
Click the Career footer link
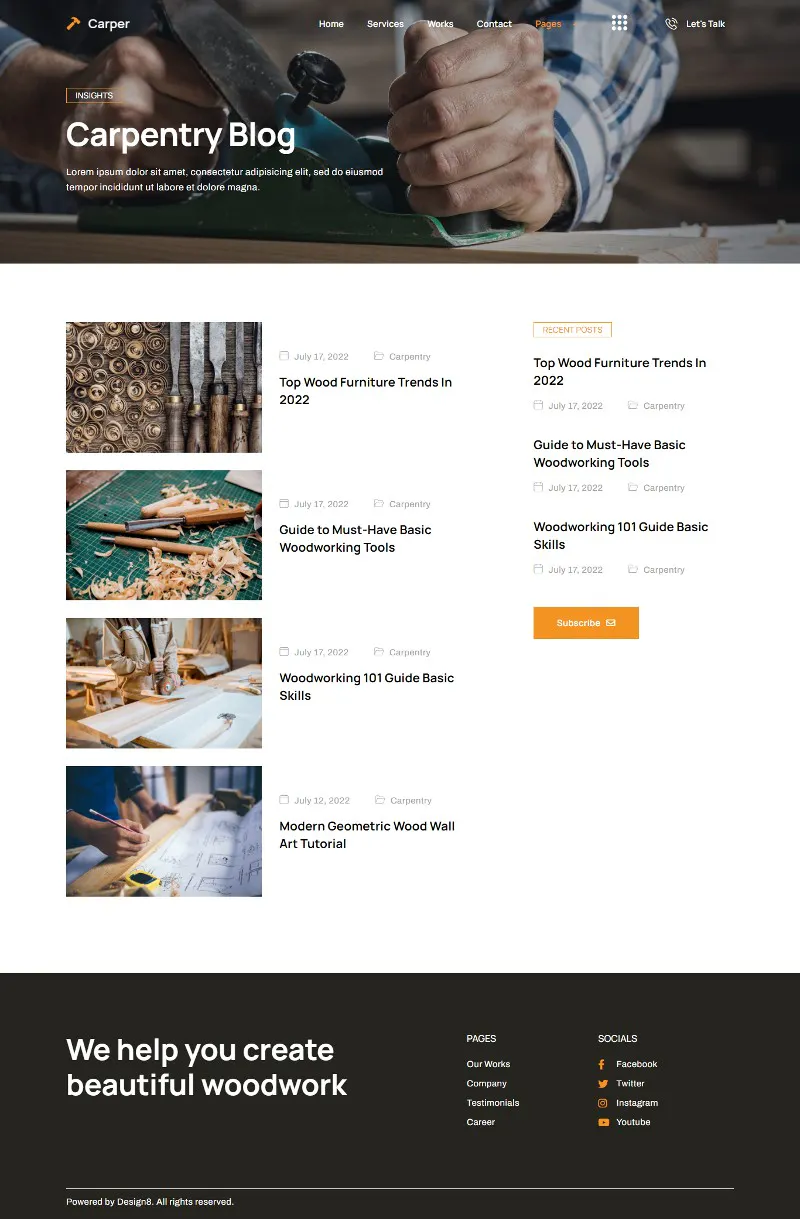click(x=481, y=1122)
